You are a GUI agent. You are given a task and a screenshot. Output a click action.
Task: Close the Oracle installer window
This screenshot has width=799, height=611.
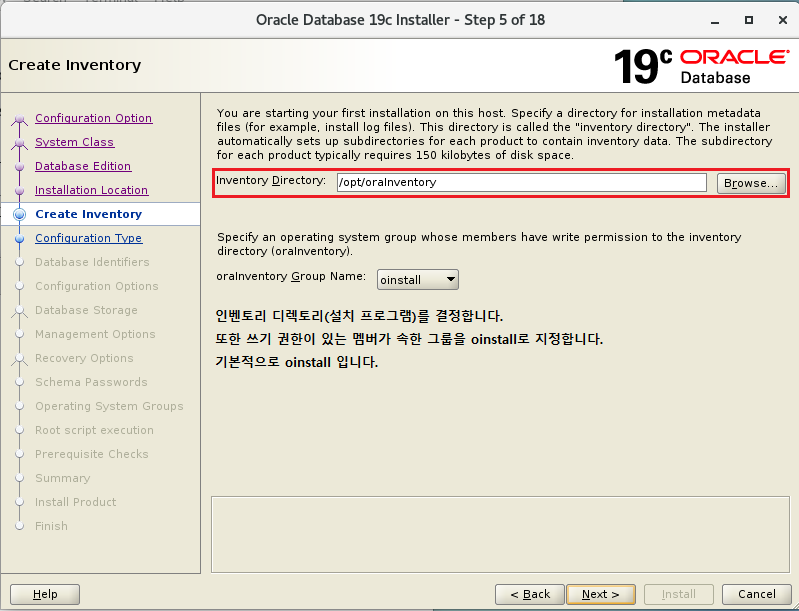pyautogui.click(x=783, y=20)
